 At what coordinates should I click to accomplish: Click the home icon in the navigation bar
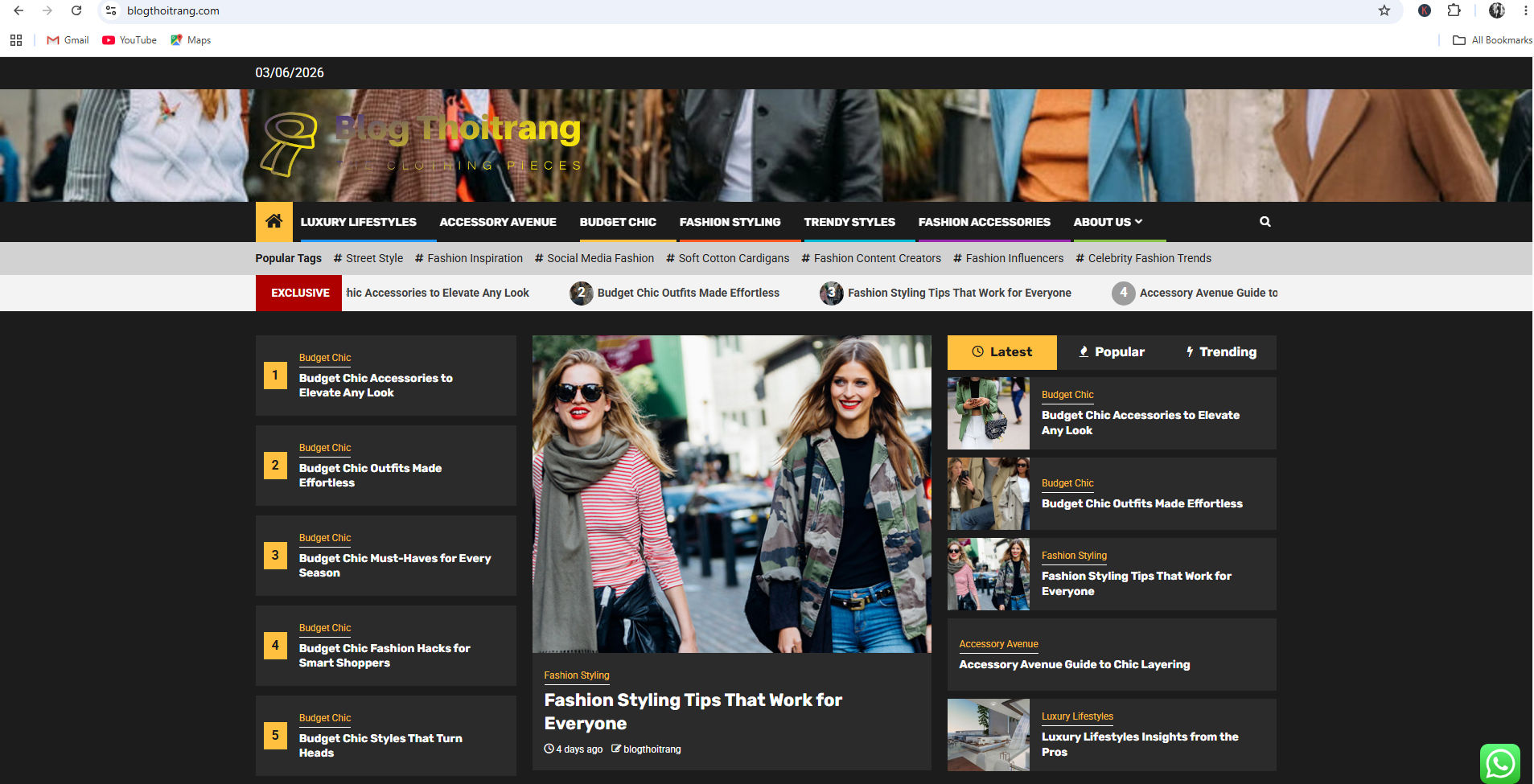click(274, 221)
